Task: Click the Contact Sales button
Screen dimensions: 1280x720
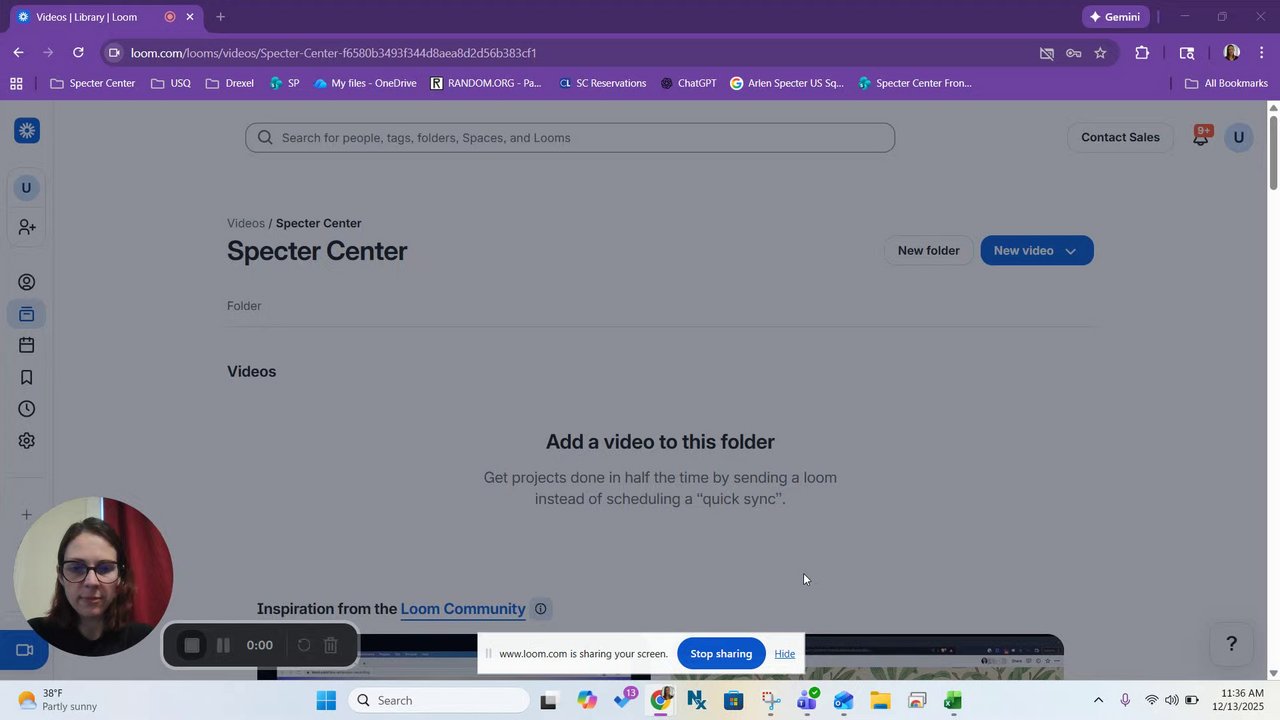Action: point(1120,137)
